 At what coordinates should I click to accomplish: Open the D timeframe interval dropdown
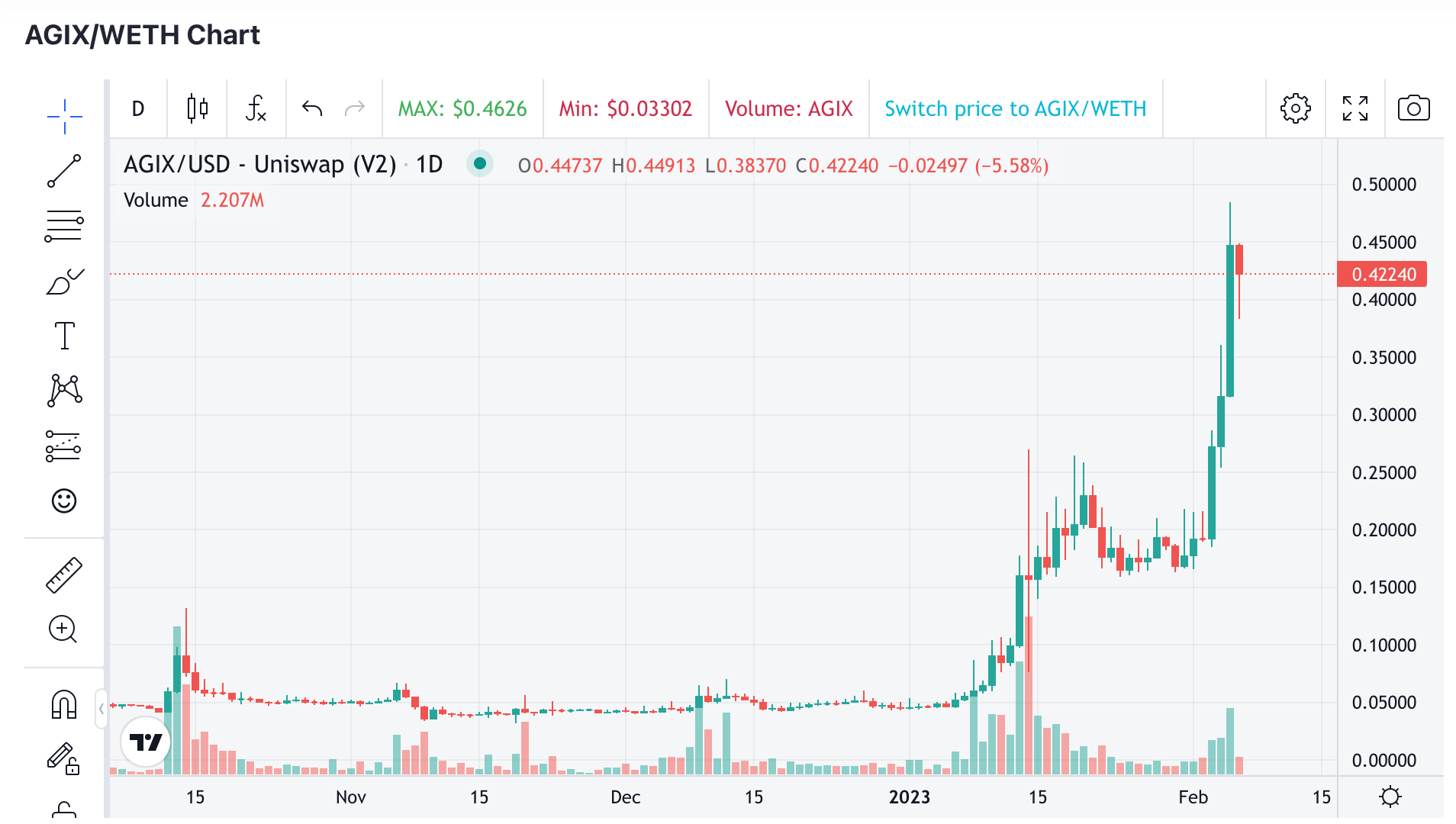coord(138,109)
